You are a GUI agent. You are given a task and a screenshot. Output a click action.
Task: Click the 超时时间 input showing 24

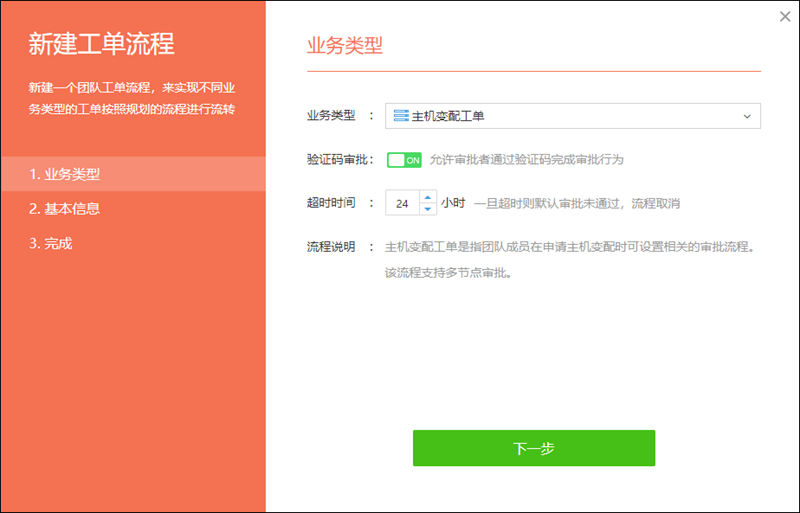[x=403, y=203]
